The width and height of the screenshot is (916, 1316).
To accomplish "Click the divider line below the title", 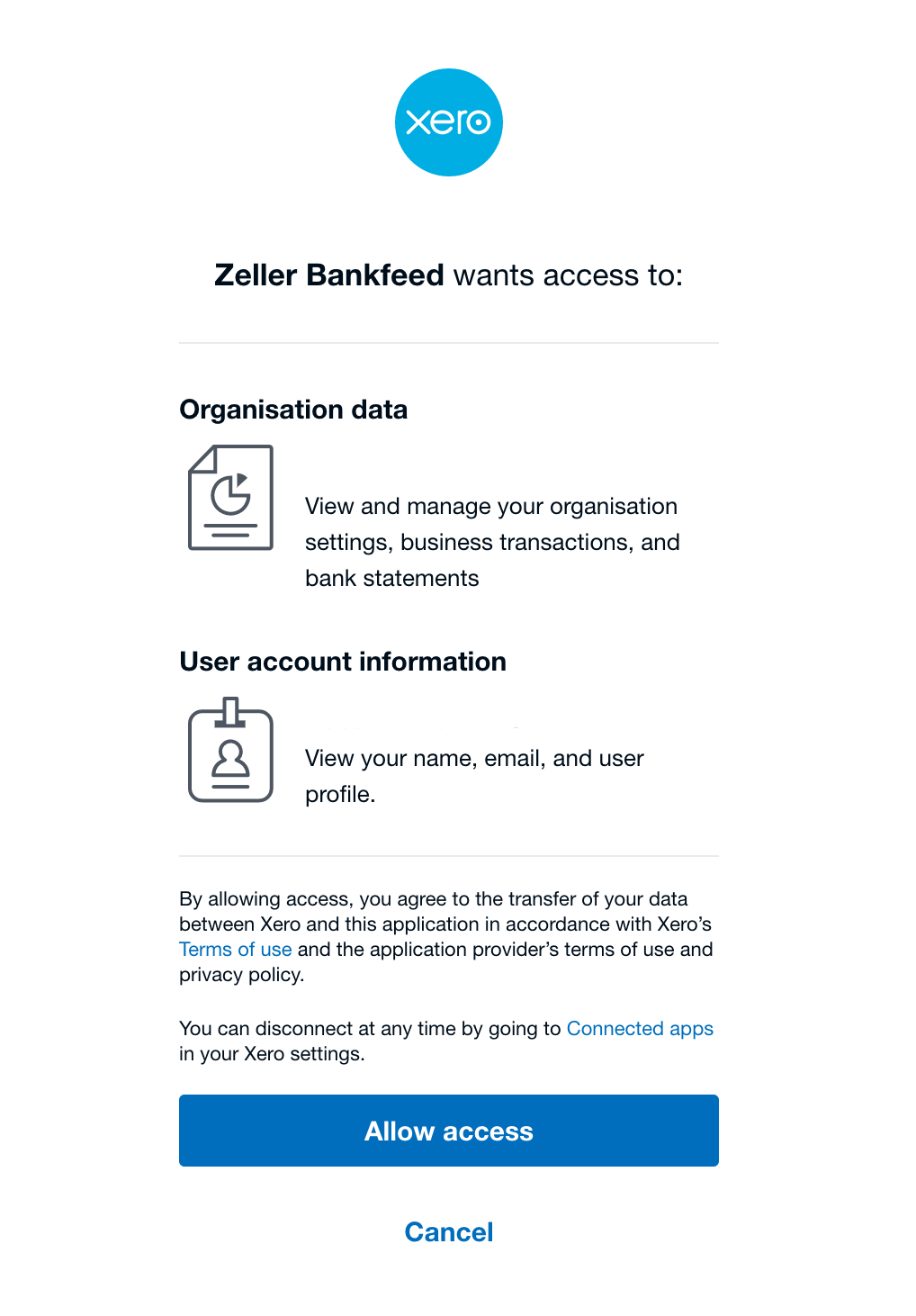I will 448,343.
